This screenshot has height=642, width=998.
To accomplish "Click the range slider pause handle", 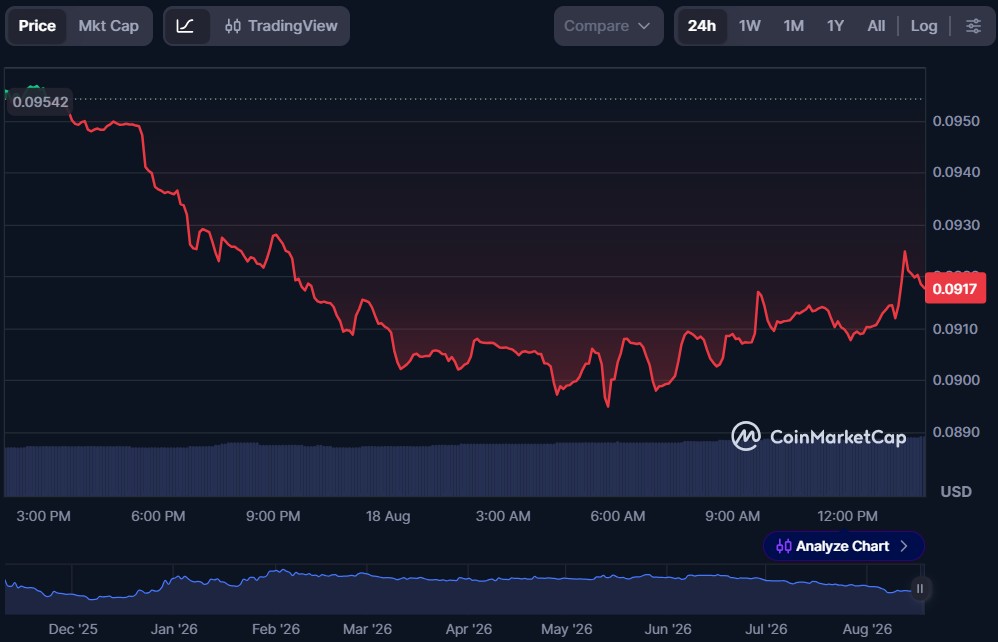I will coord(920,589).
